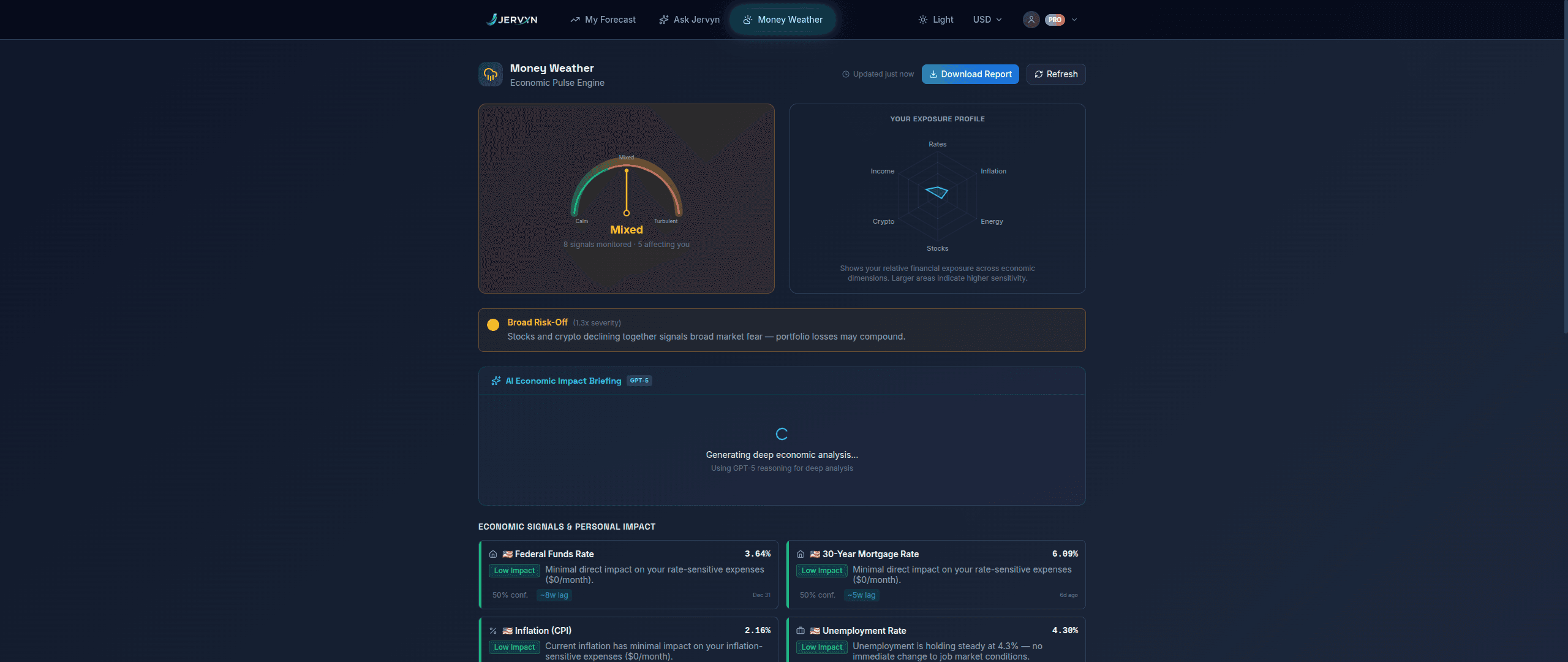
Task: Expand the PRO account menu chevron
Action: click(1074, 20)
